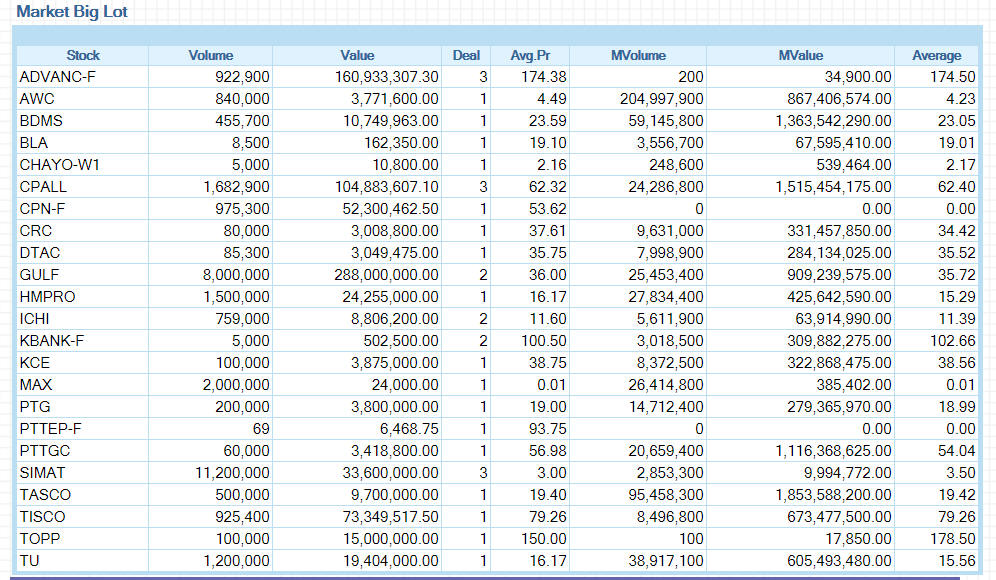The height and width of the screenshot is (580, 996).
Task: Sort by the Value column header
Action: 357,56
